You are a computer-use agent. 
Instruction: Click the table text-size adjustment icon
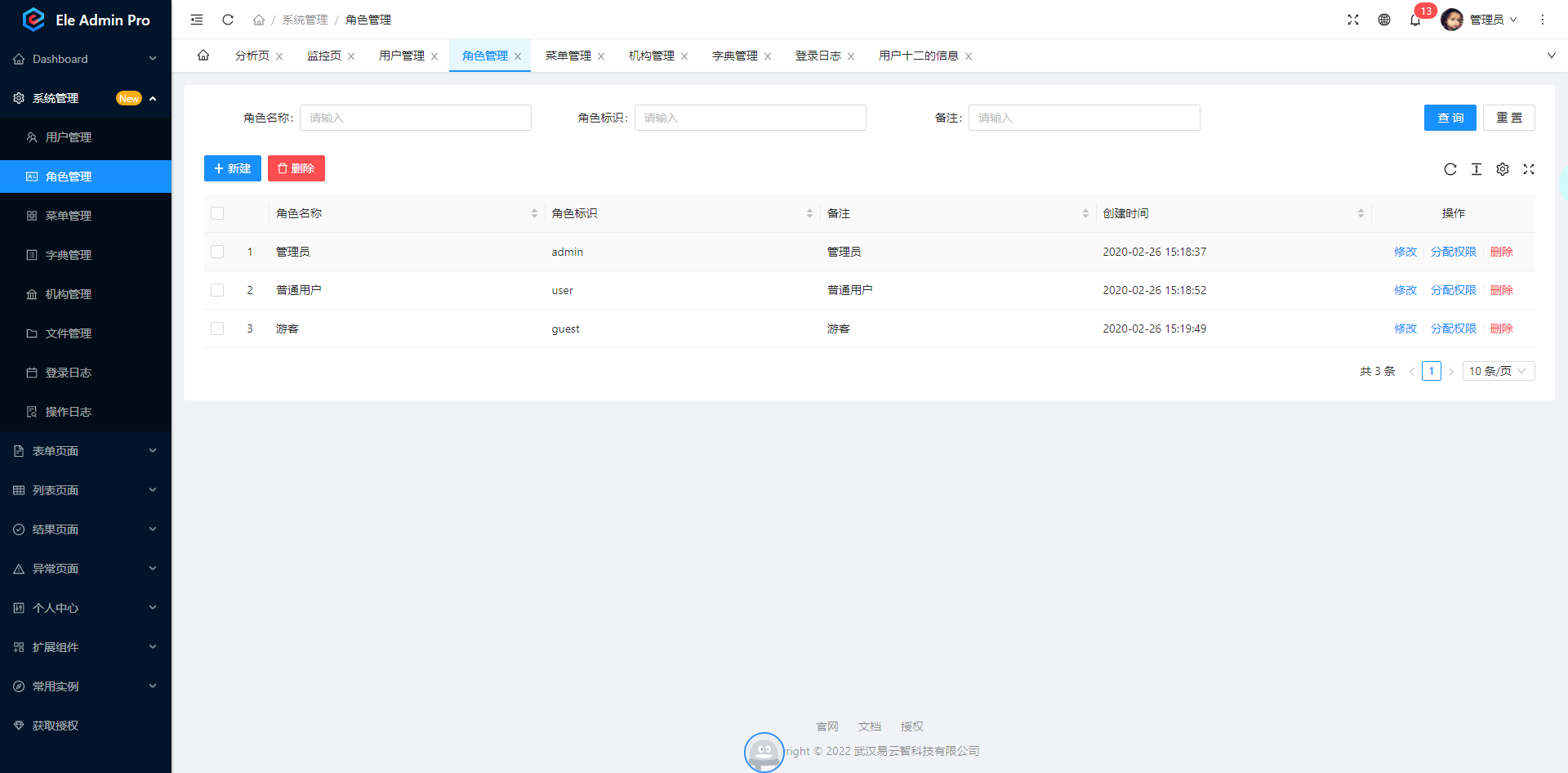1477,169
